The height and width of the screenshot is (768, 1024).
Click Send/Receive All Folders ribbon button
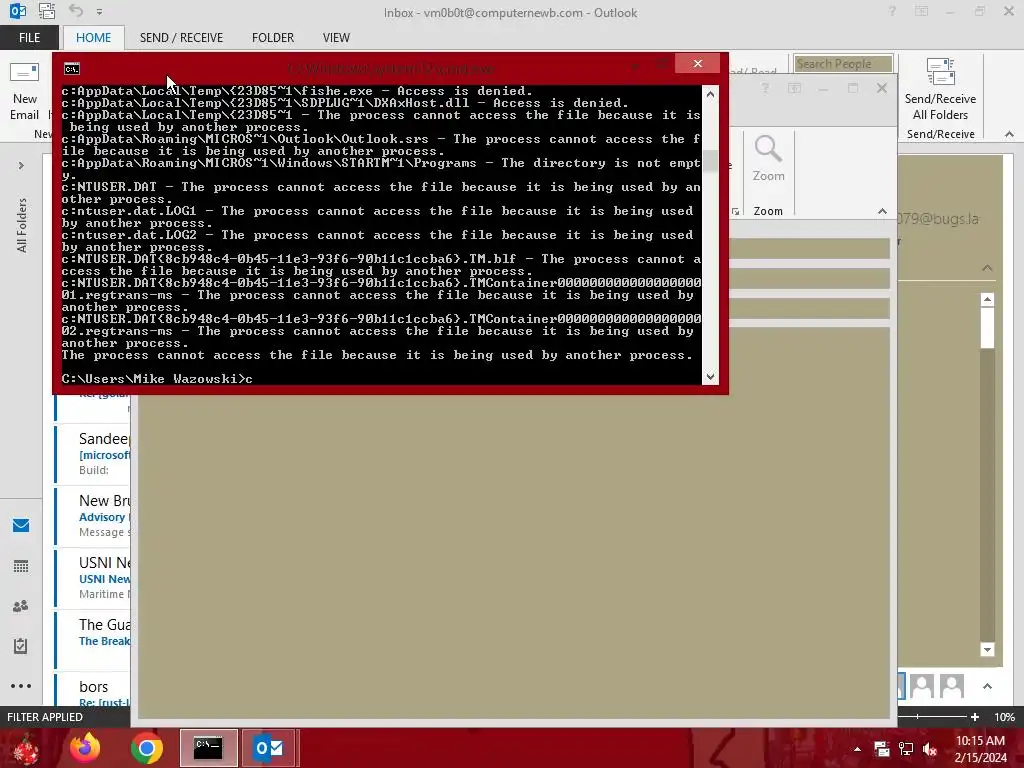(x=940, y=89)
